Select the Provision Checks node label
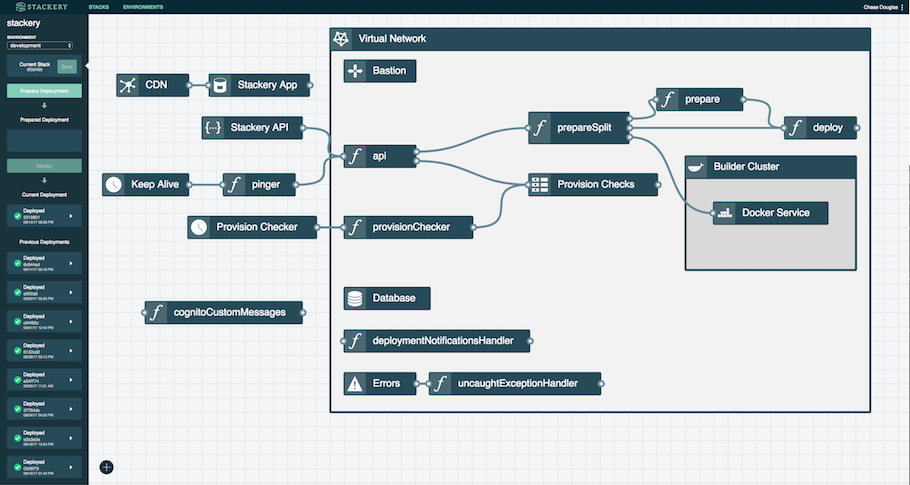The image size is (910, 485). tap(596, 184)
